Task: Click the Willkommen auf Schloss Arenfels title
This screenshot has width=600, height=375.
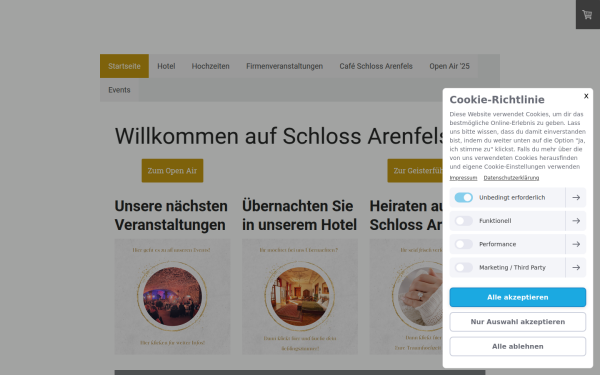Action: [x=279, y=136]
